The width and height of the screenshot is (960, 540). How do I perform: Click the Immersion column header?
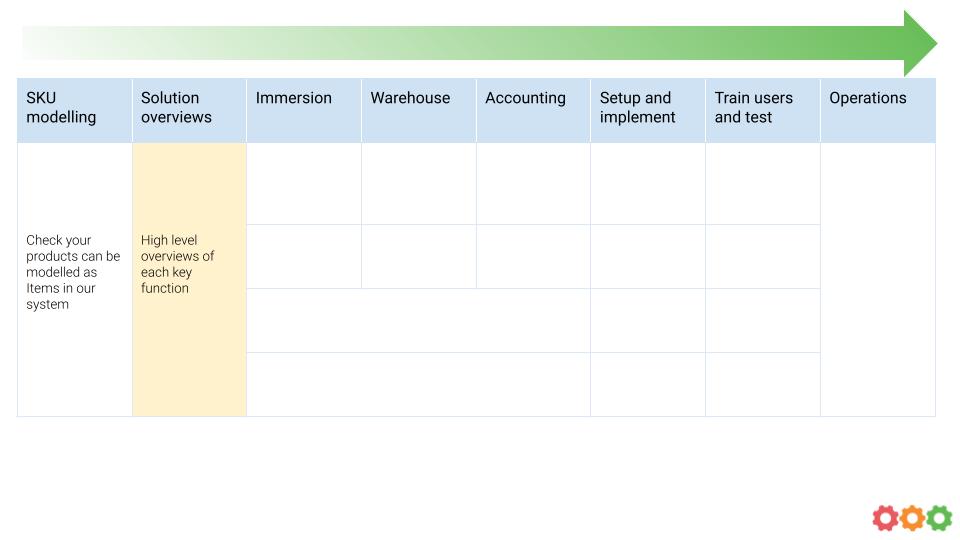click(x=304, y=111)
